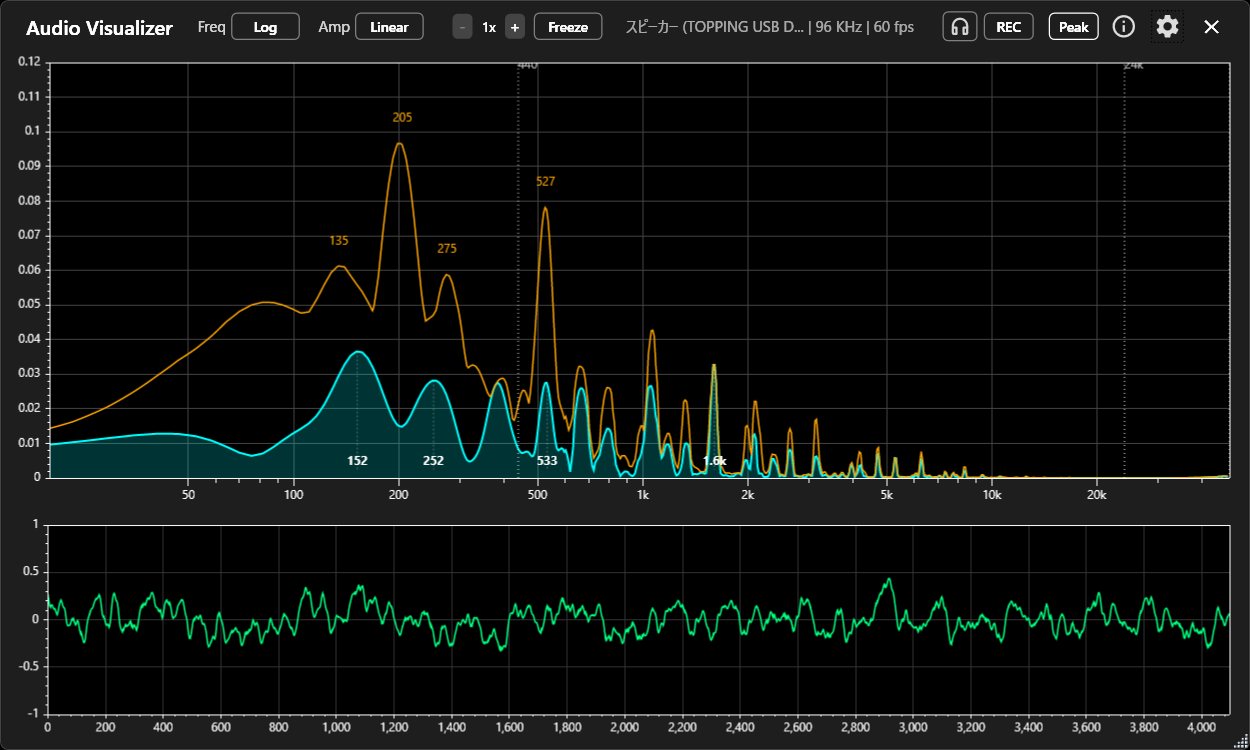This screenshot has width=1250, height=750.
Task: Open the info dialog icon
Action: click(x=1124, y=27)
